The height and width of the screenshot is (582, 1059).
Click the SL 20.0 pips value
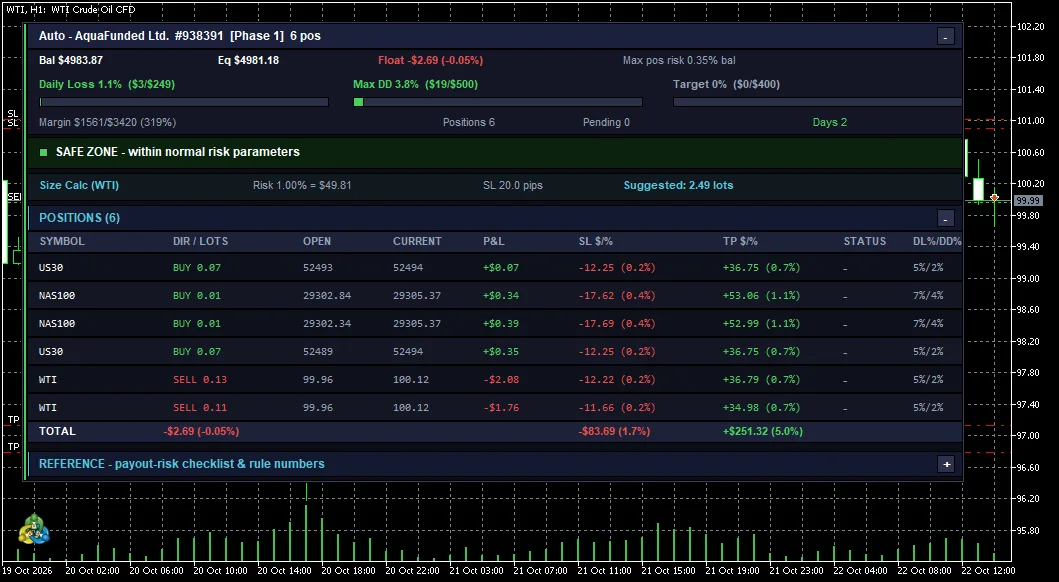pos(513,185)
